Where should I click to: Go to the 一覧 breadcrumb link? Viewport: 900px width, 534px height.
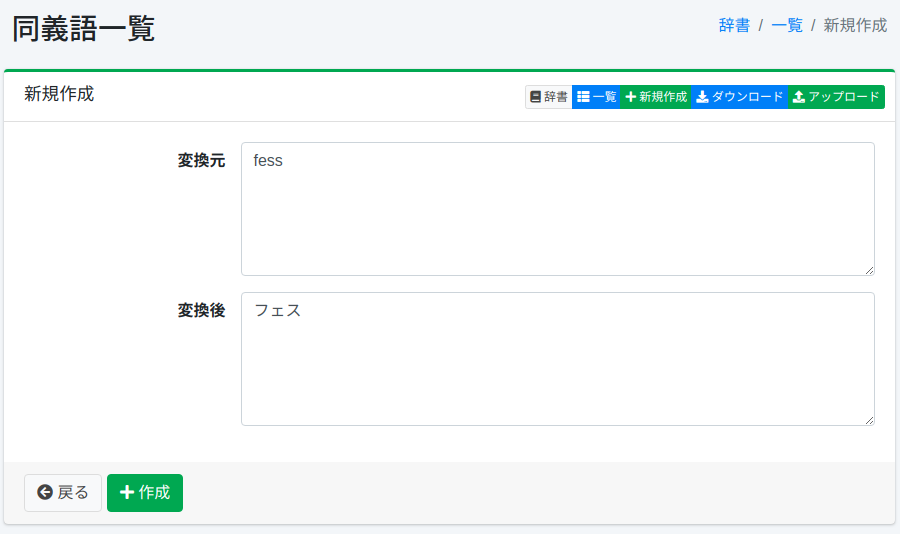pos(787,26)
